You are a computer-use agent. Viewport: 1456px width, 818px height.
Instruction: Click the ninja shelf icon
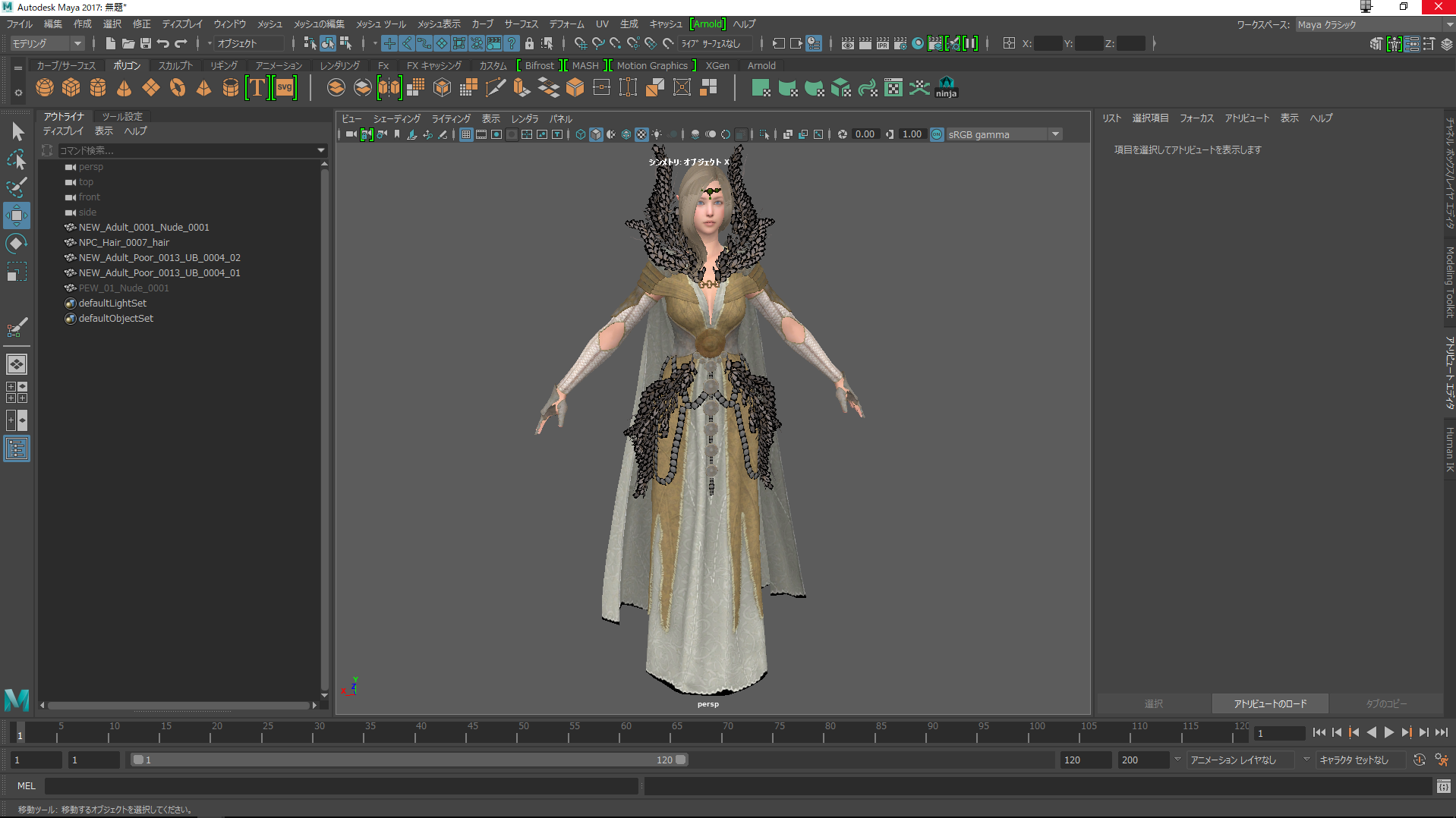[946, 88]
